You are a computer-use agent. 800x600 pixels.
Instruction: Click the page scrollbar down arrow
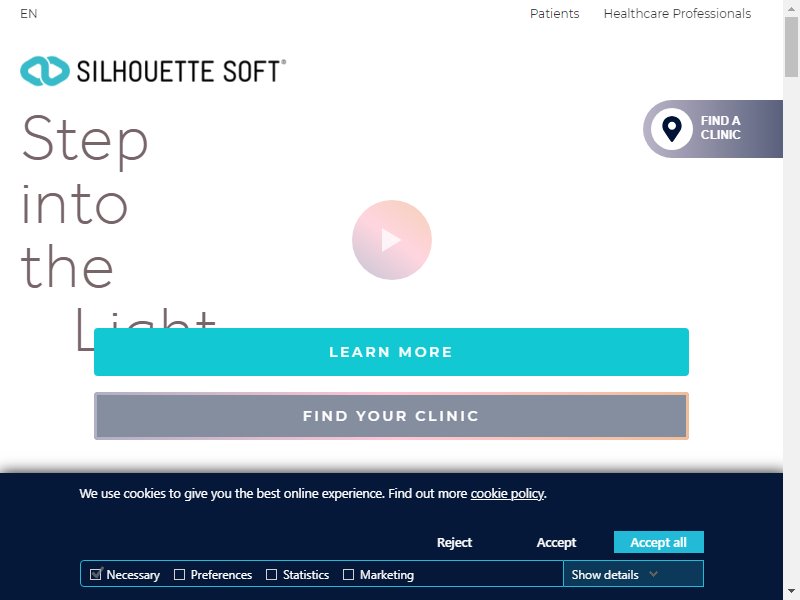(x=791, y=592)
